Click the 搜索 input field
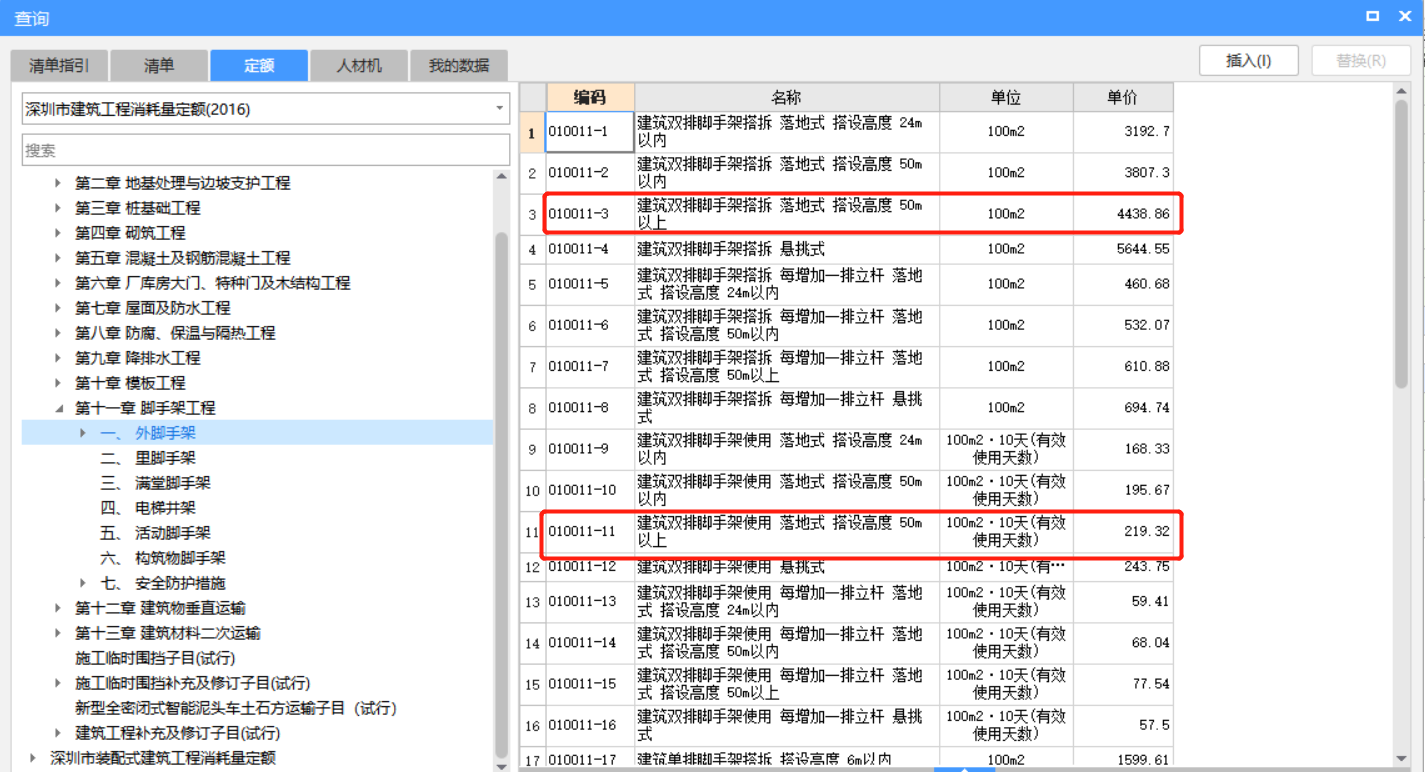This screenshot has height=772, width=1425. (x=266, y=150)
